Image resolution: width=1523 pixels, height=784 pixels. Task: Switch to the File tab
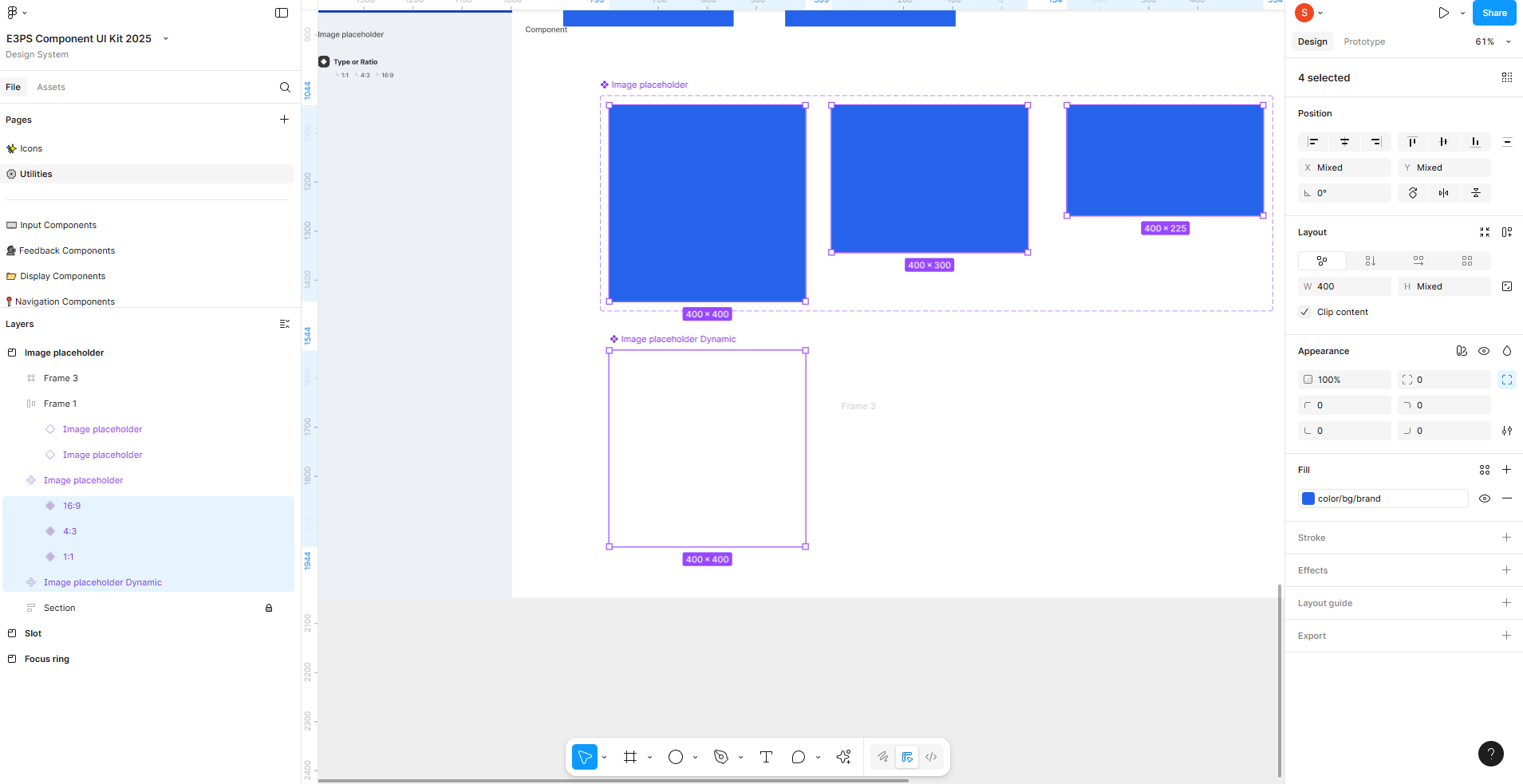14,87
